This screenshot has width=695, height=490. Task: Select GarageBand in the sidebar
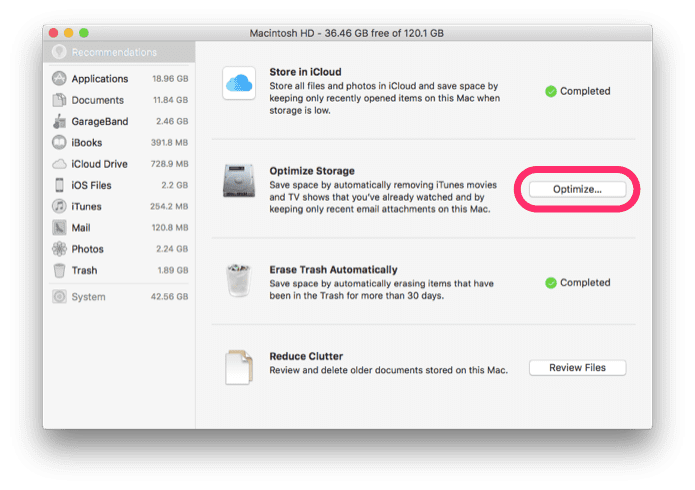(120, 121)
